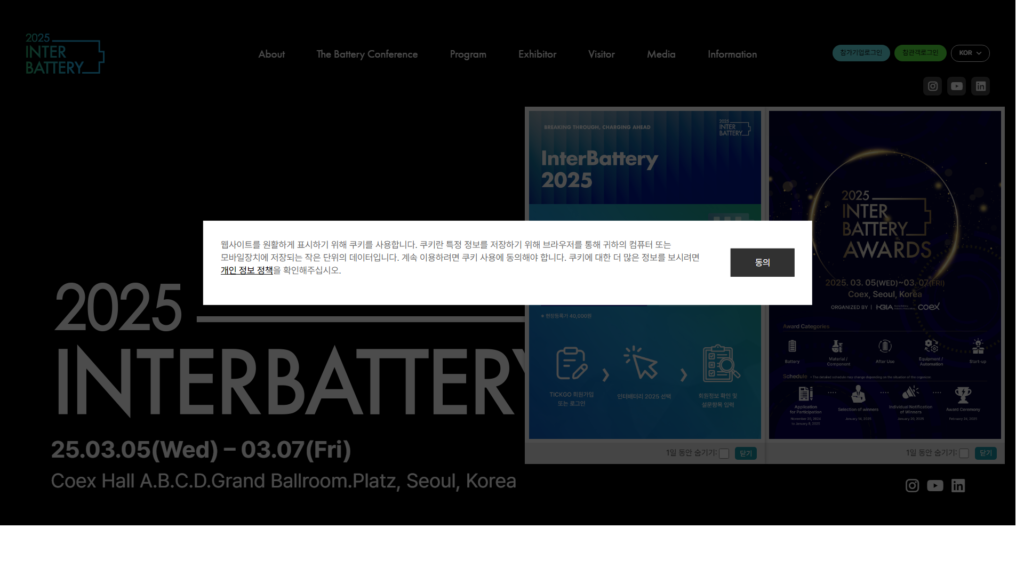Open the Media menu
1024x576 pixels.
(661, 54)
